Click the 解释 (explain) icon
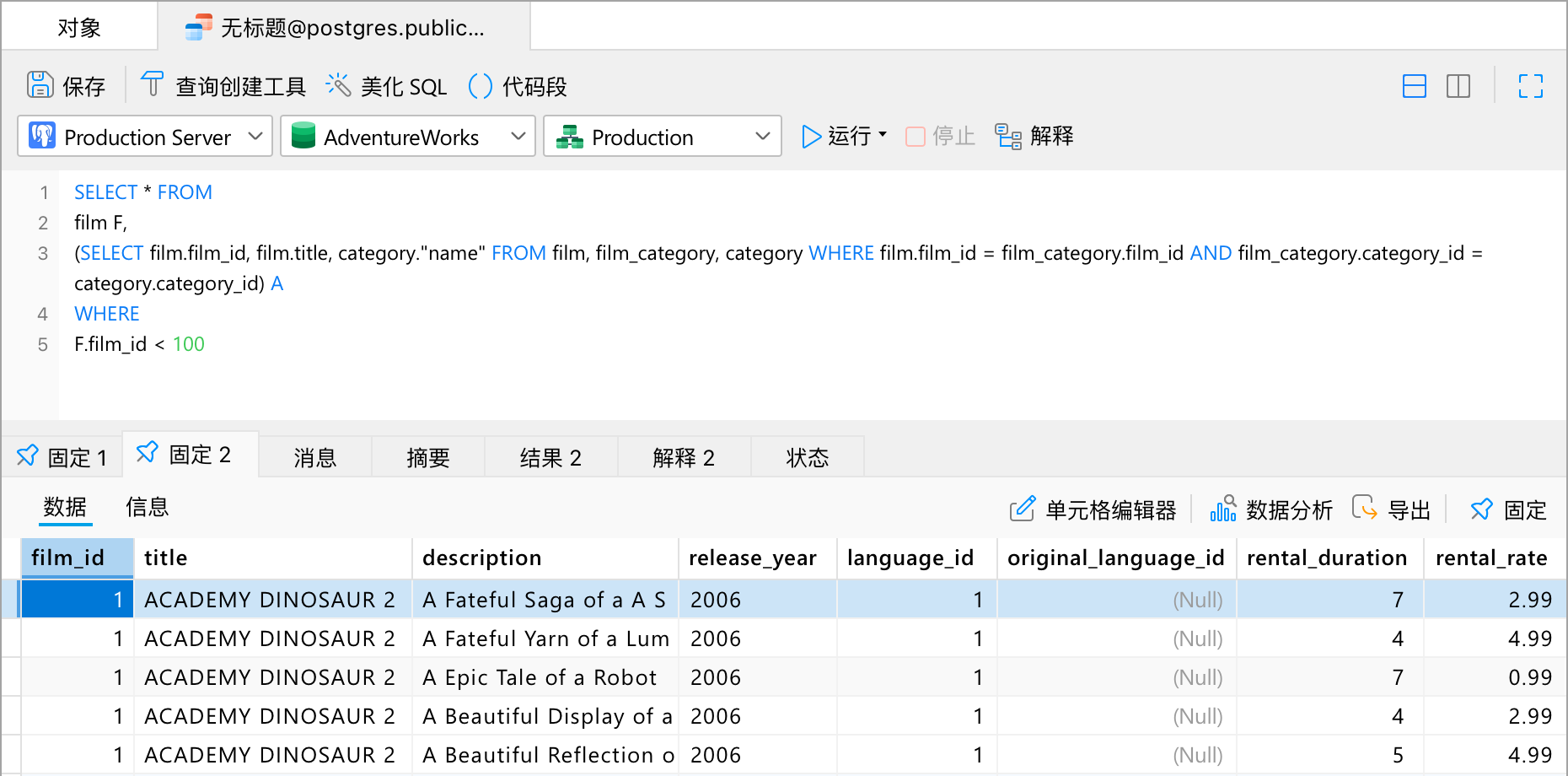 click(x=1008, y=136)
